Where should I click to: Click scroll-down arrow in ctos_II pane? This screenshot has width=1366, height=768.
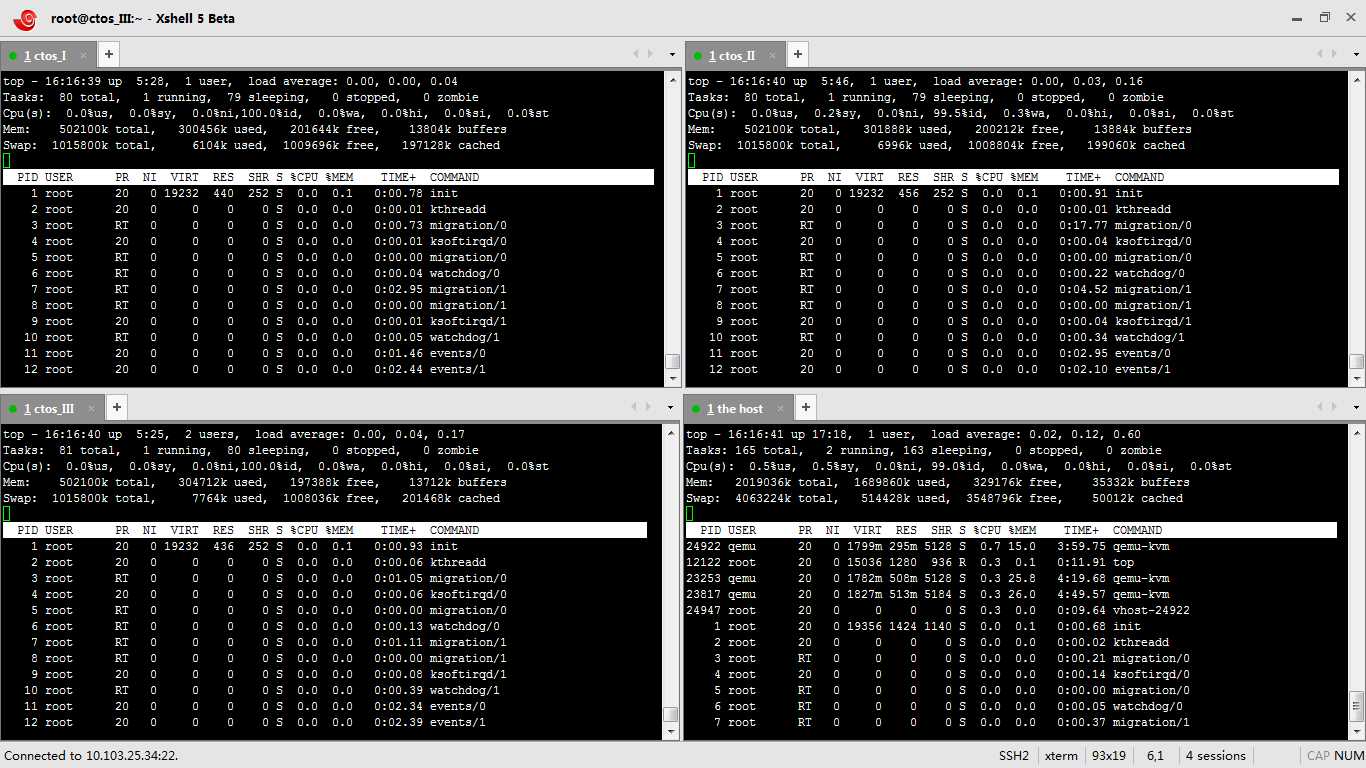click(1357, 379)
